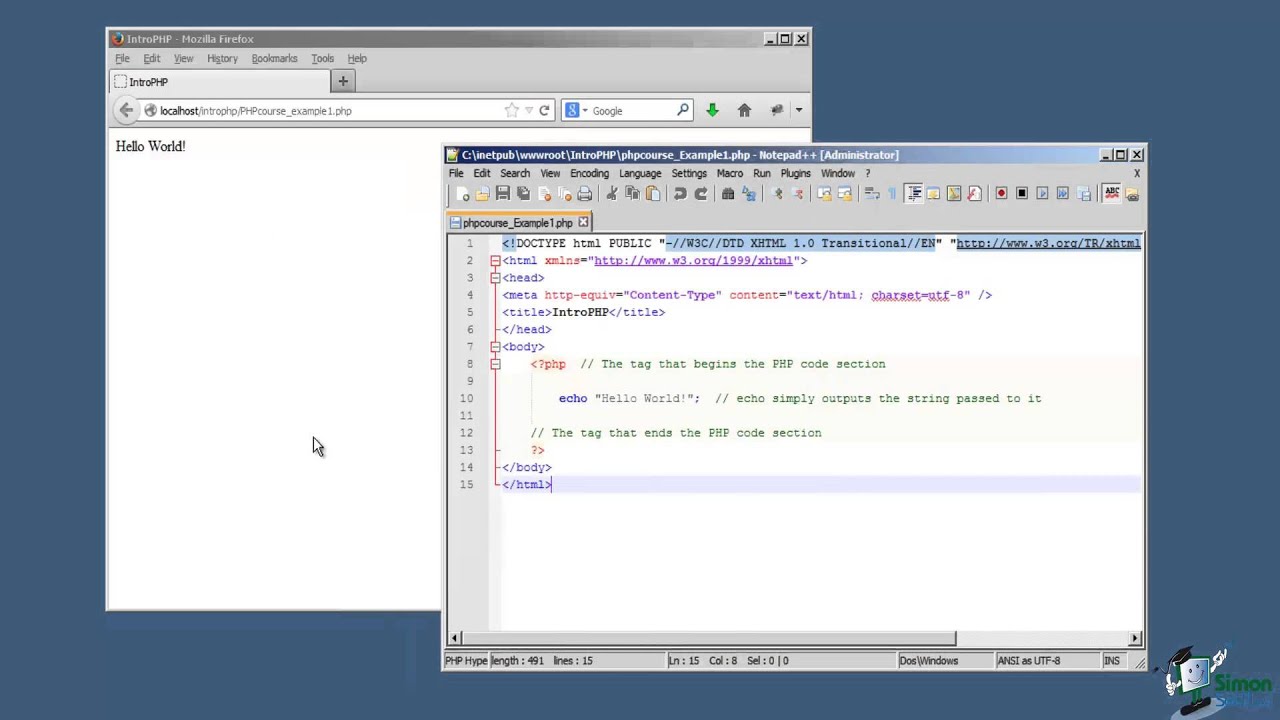Open the Notepad++ Plugins menu
The height and width of the screenshot is (720, 1280).
click(x=795, y=173)
